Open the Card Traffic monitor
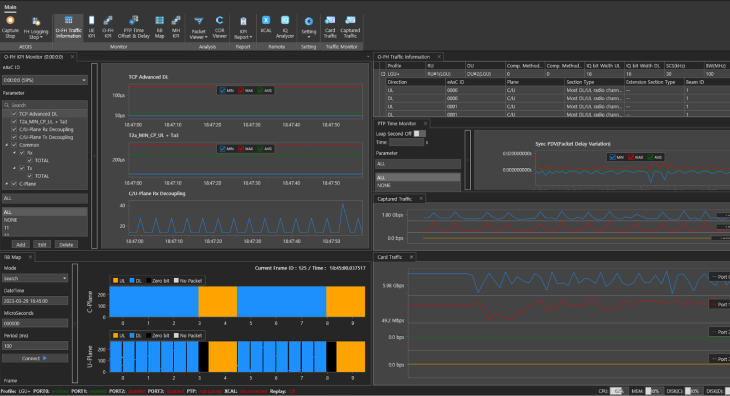This screenshot has width=730, height=396. click(x=330, y=27)
